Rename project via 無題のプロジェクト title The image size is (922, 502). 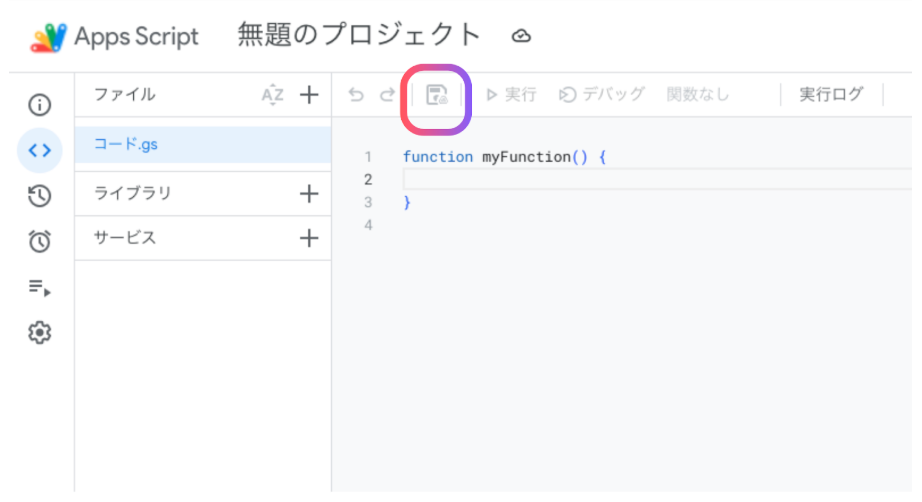pos(359,35)
